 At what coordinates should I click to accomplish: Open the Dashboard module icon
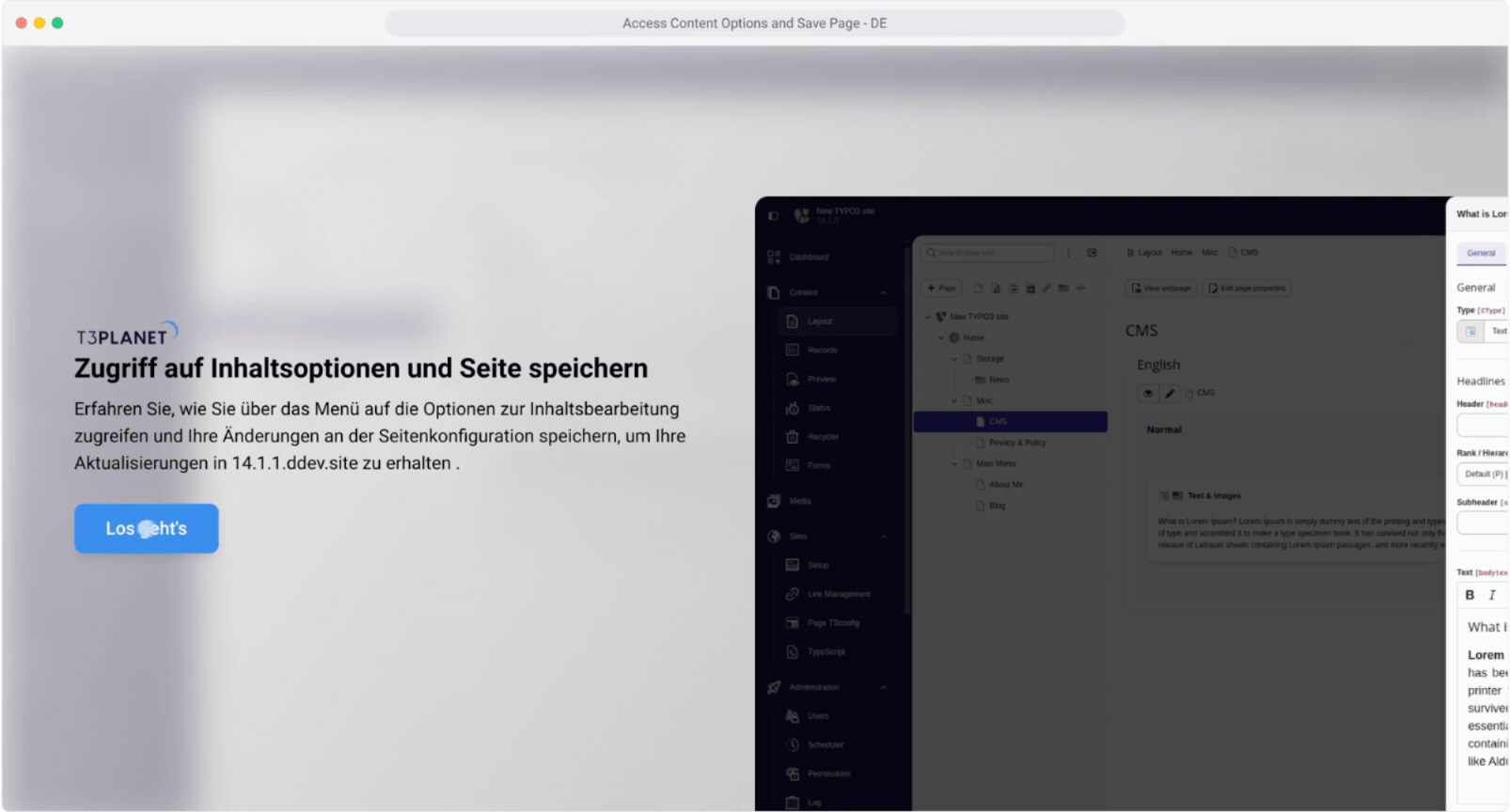point(774,257)
